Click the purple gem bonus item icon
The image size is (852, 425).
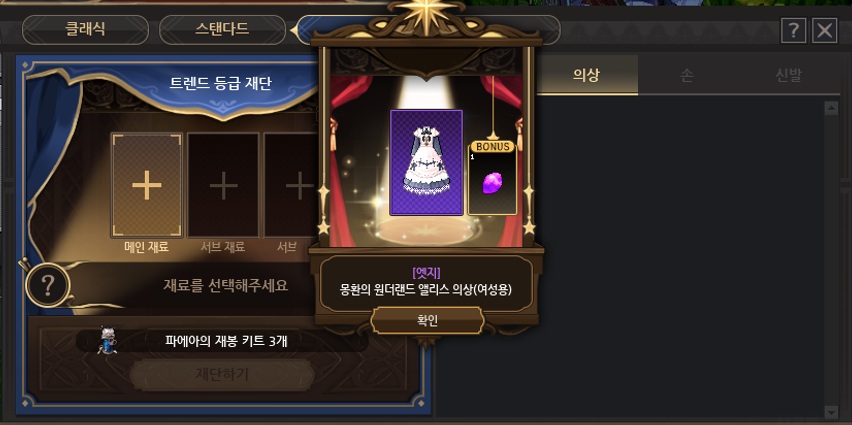click(492, 183)
